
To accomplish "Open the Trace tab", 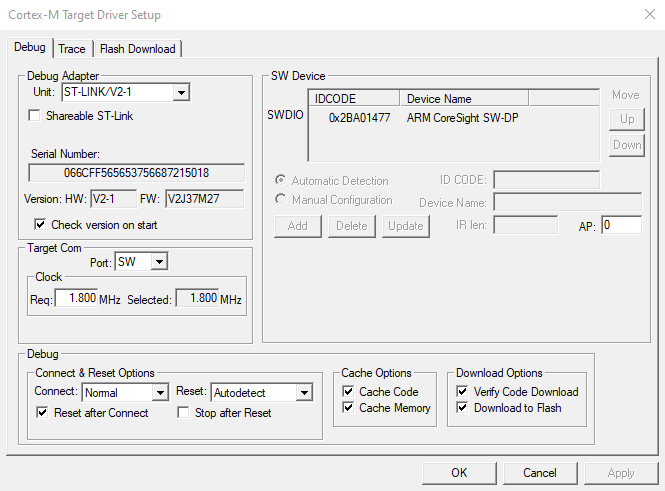I will [72, 49].
